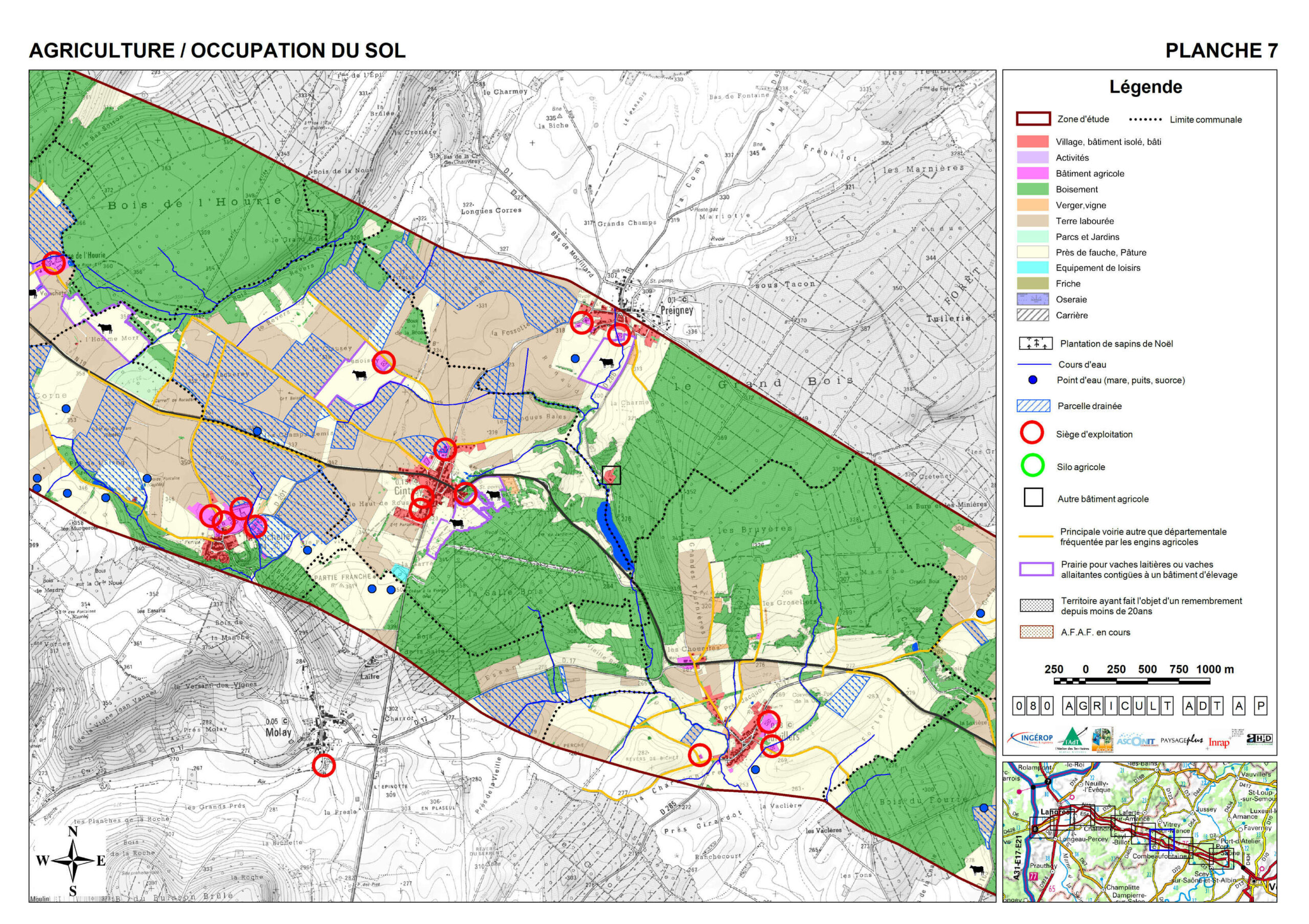Click 'Combeaufontaine' on the inset map
Screen dimensions: 1309x924
click(1160, 856)
